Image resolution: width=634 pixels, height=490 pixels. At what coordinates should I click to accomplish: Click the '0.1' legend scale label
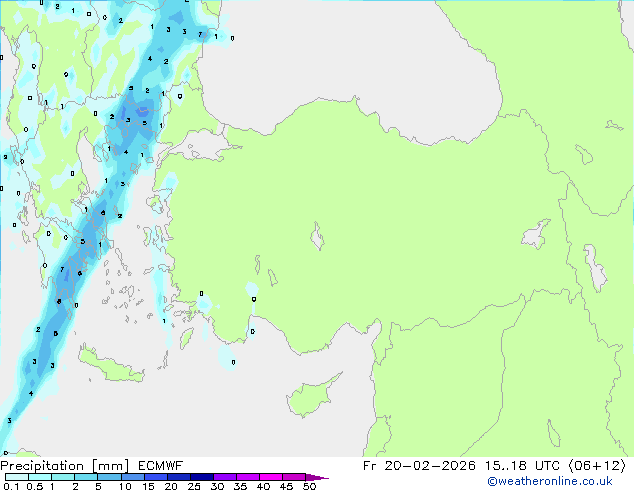click(x=11, y=486)
